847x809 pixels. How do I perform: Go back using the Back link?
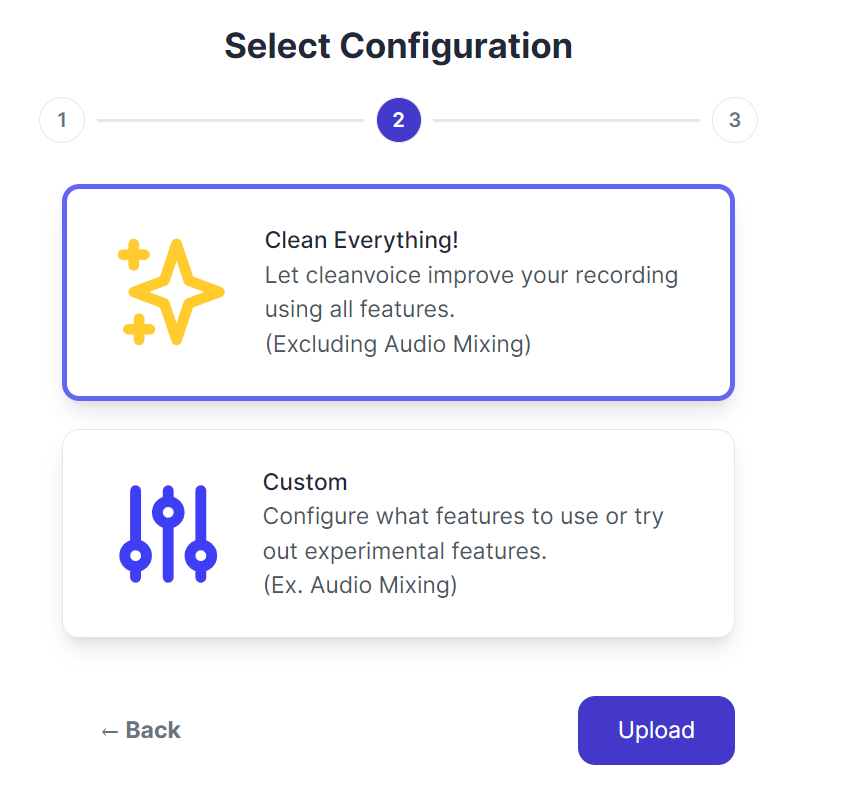pos(141,730)
